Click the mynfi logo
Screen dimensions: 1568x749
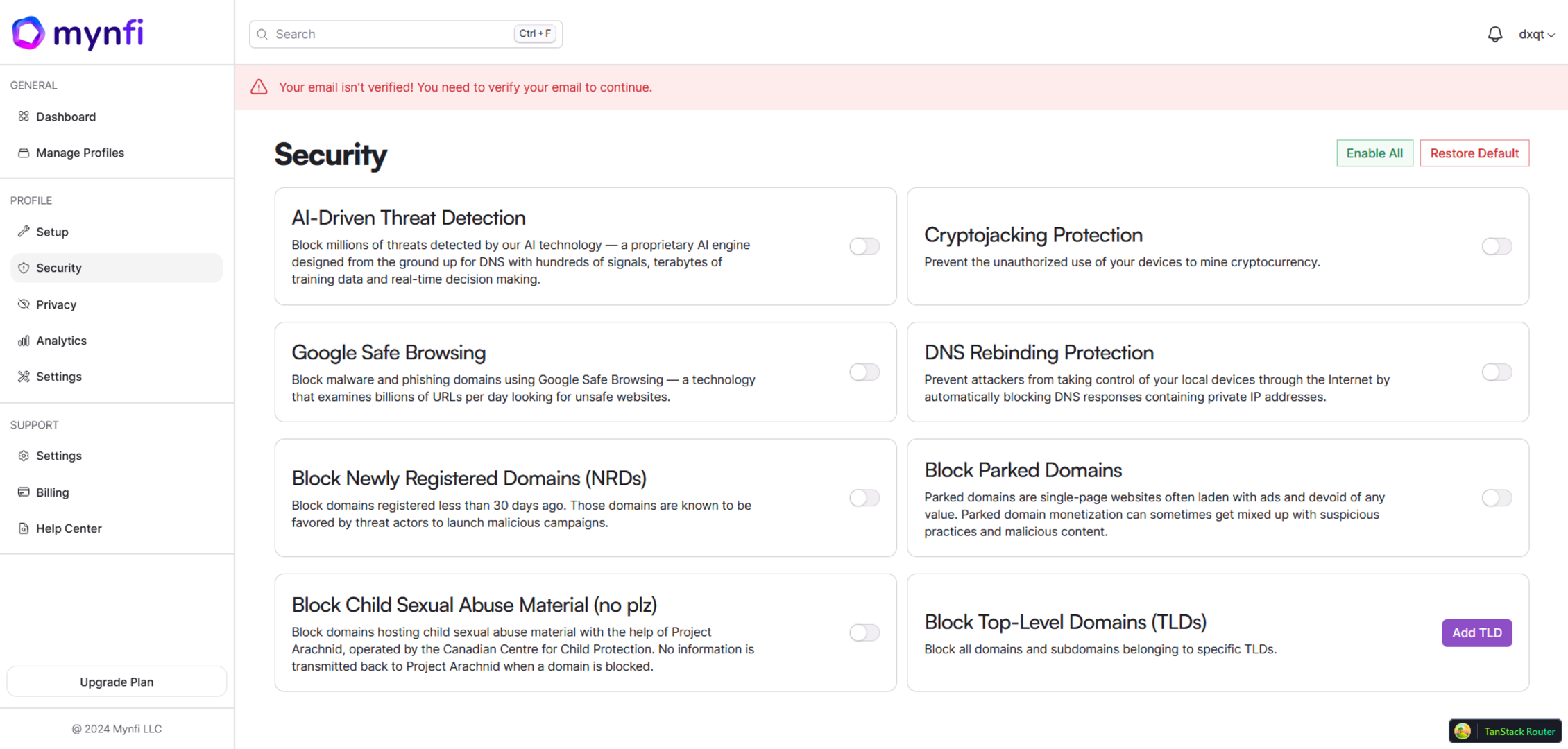pos(78,33)
